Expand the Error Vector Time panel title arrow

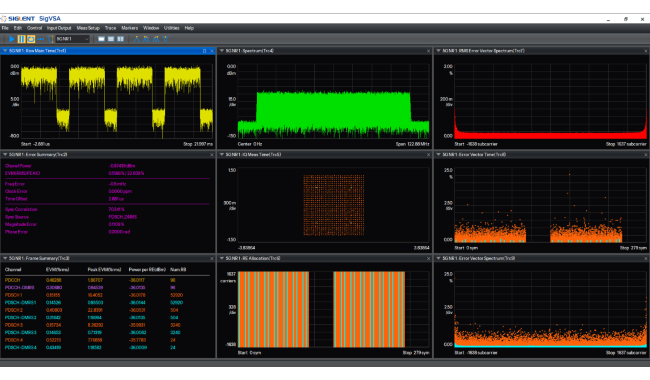click(439, 155)
